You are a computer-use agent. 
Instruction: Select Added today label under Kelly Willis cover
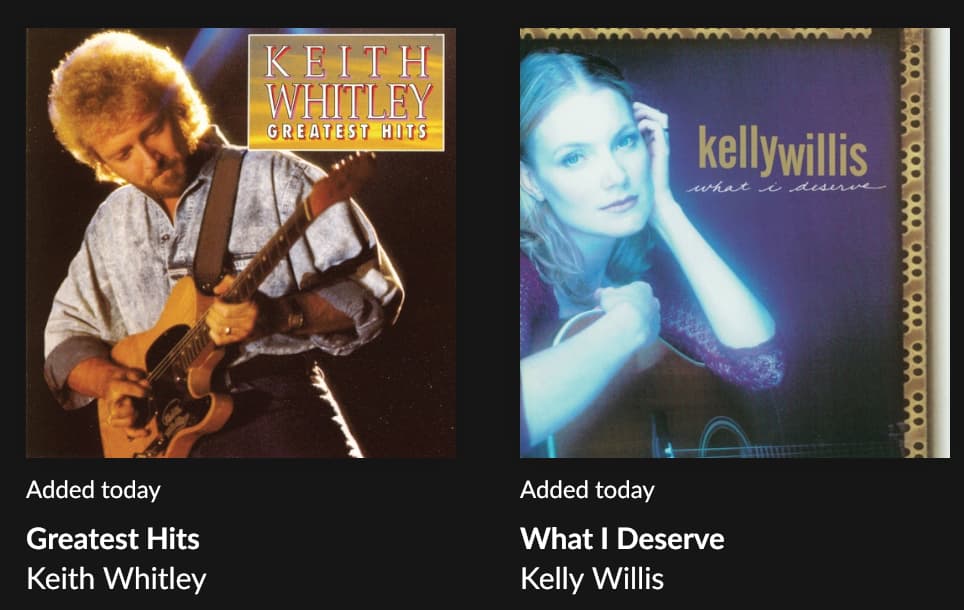587,490
